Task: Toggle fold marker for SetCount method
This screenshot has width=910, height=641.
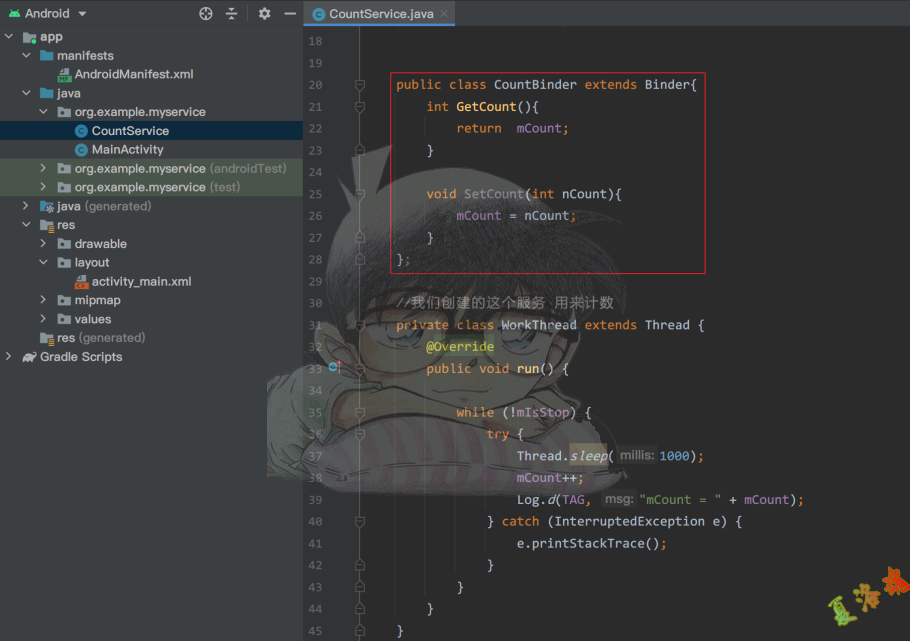Action: pos(360,194)
